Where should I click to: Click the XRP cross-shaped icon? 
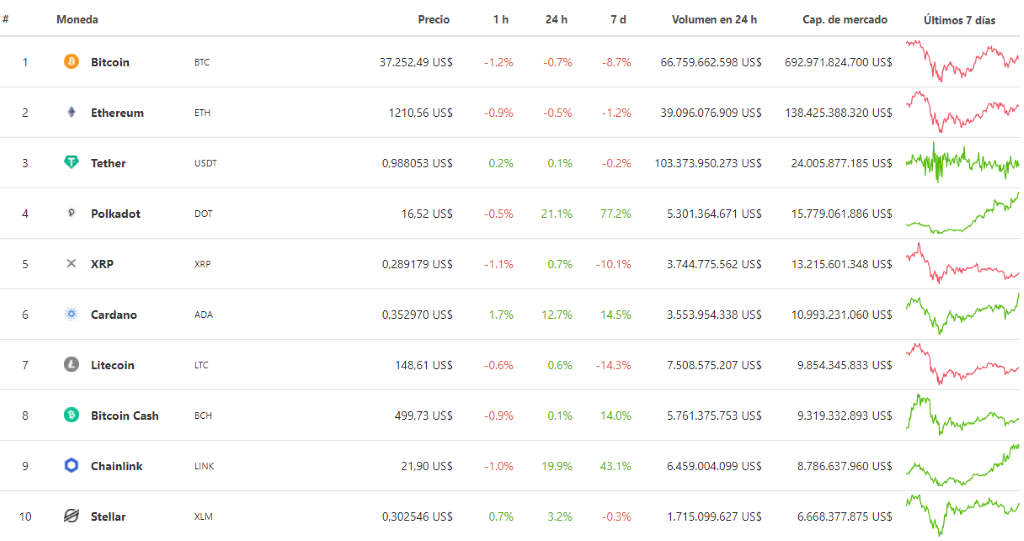pyautogui.click(x=71, y=263)
